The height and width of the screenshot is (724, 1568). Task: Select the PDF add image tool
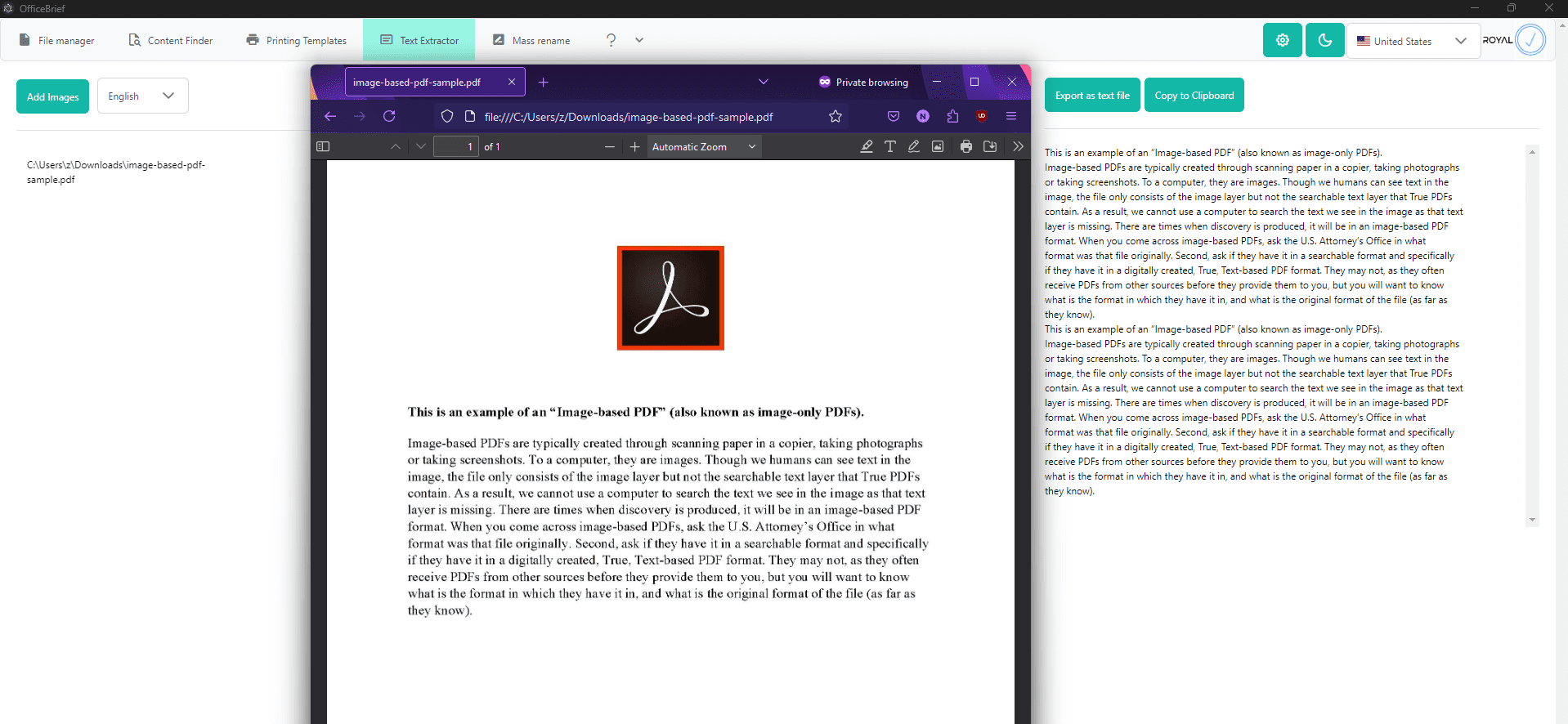[938, 146]
